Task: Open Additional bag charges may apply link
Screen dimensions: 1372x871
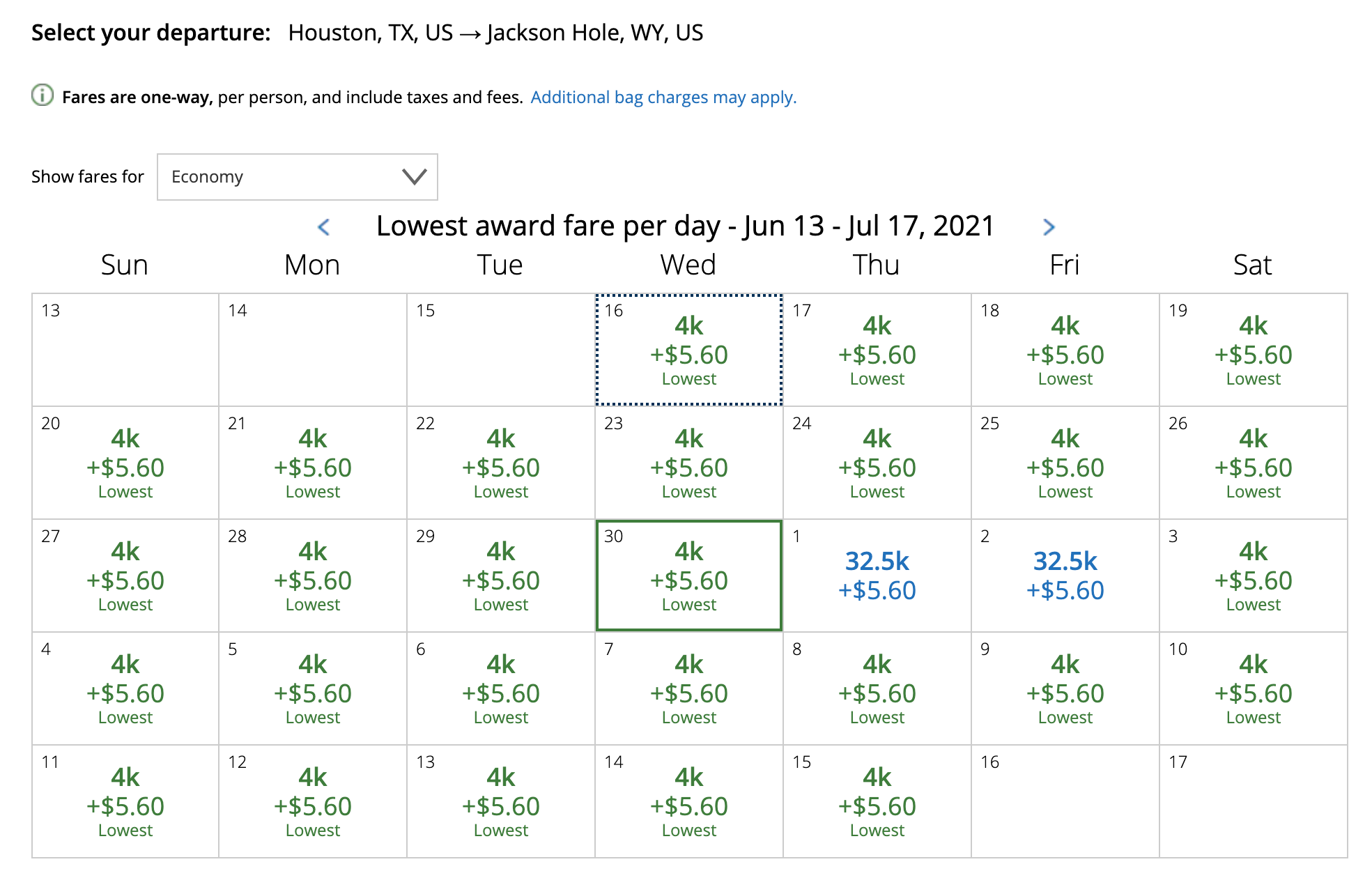Action: pos(663,97)
